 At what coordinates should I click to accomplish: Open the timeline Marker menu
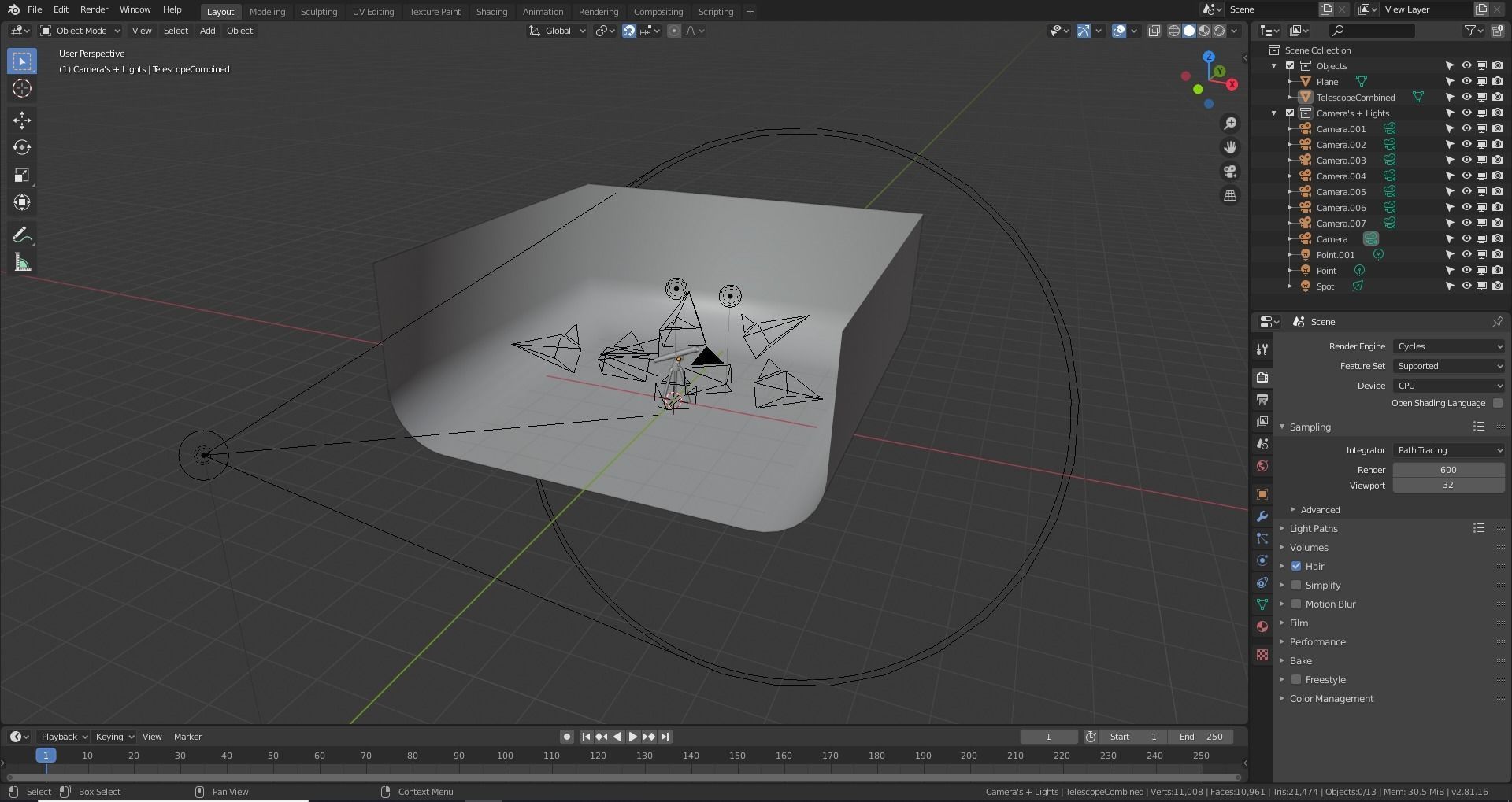coord(187,737)
